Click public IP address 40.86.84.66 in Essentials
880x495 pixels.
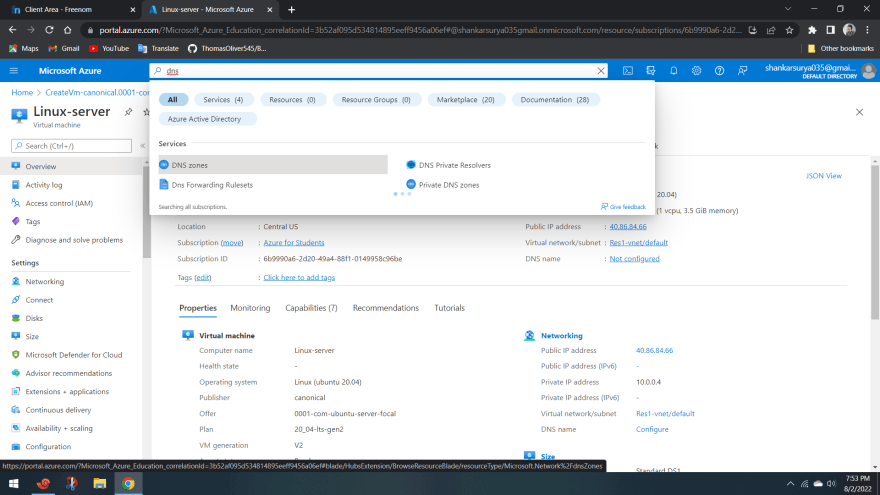[x=628, y=227]
